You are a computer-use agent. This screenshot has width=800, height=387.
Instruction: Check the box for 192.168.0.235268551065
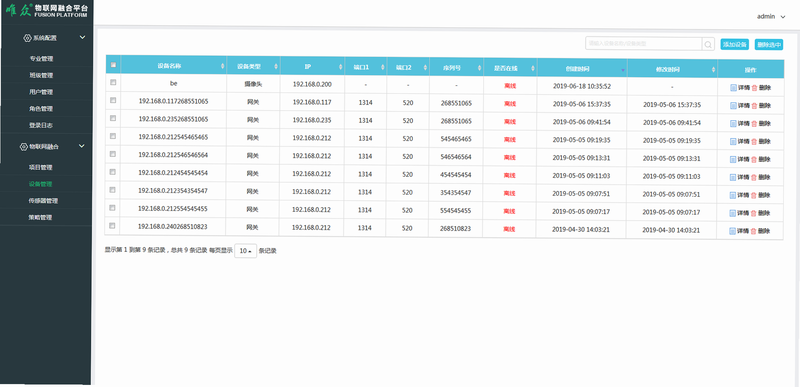(x=113, y=118)
